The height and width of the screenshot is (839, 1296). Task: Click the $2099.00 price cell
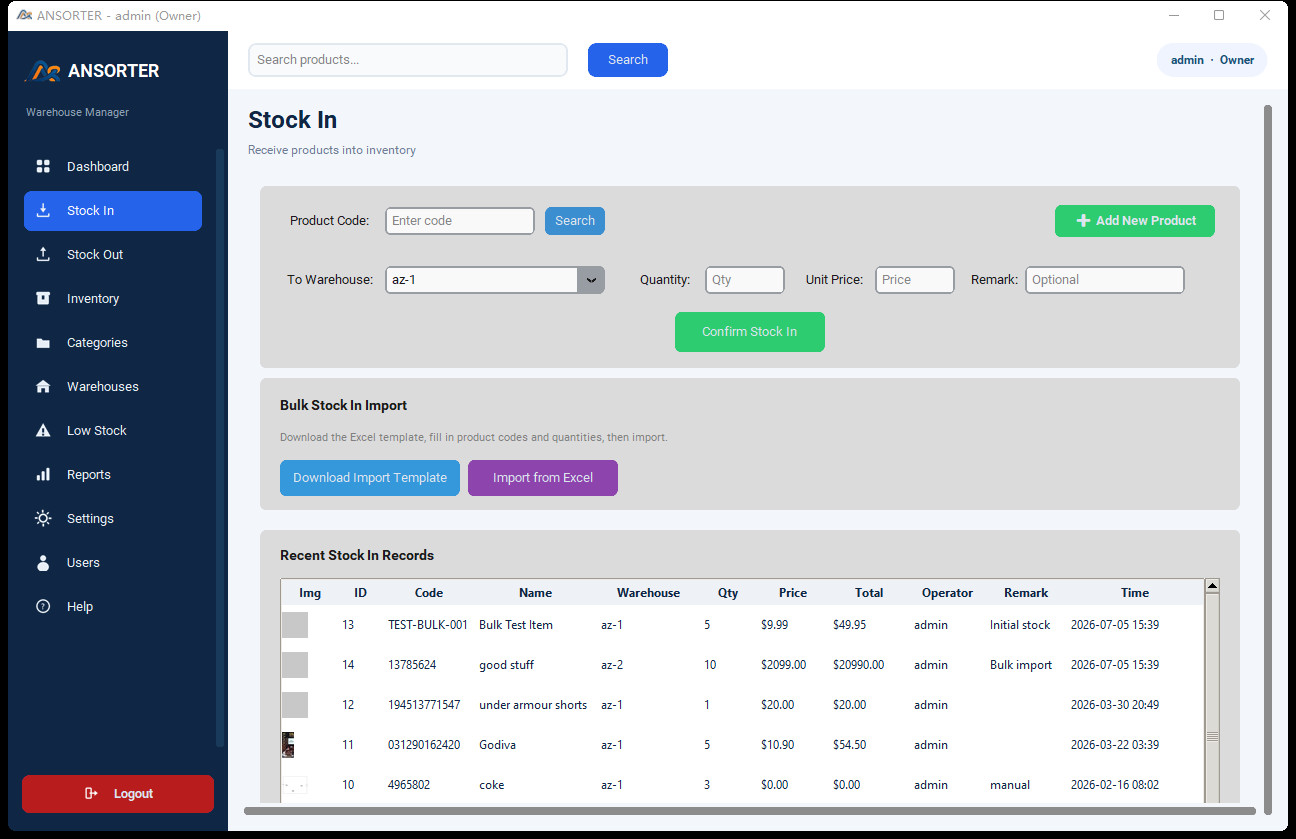click(x=784, y=665)
